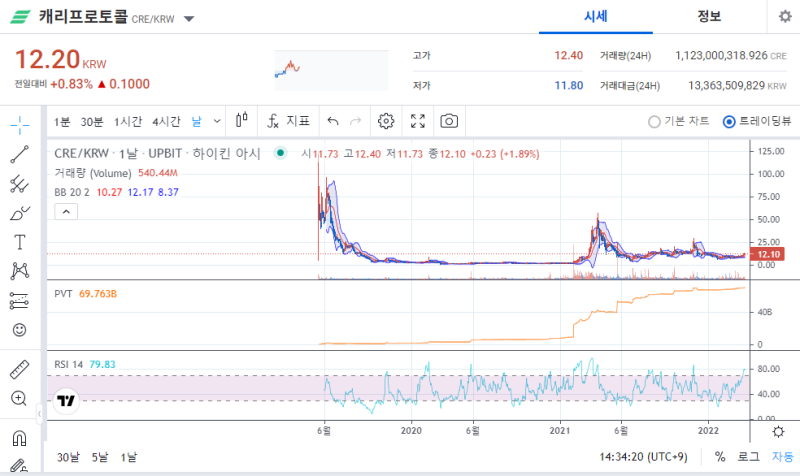Click the 거래대금 value 13,363,509,829
Image resolution: width=800 pixels, height=476 pixels.
click(727, 85)
